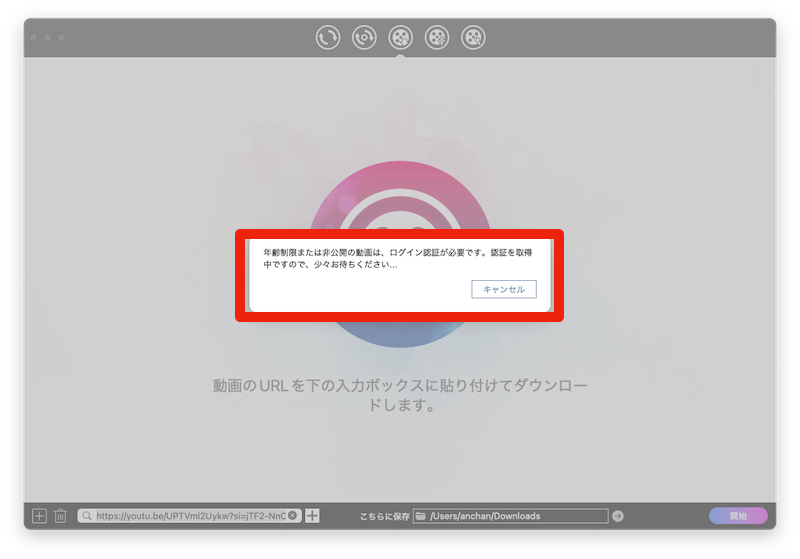This screenshot has width=800, height=559.
Task: Open the film reel tab with snowflake-like badge
Action: click(437, 37)
